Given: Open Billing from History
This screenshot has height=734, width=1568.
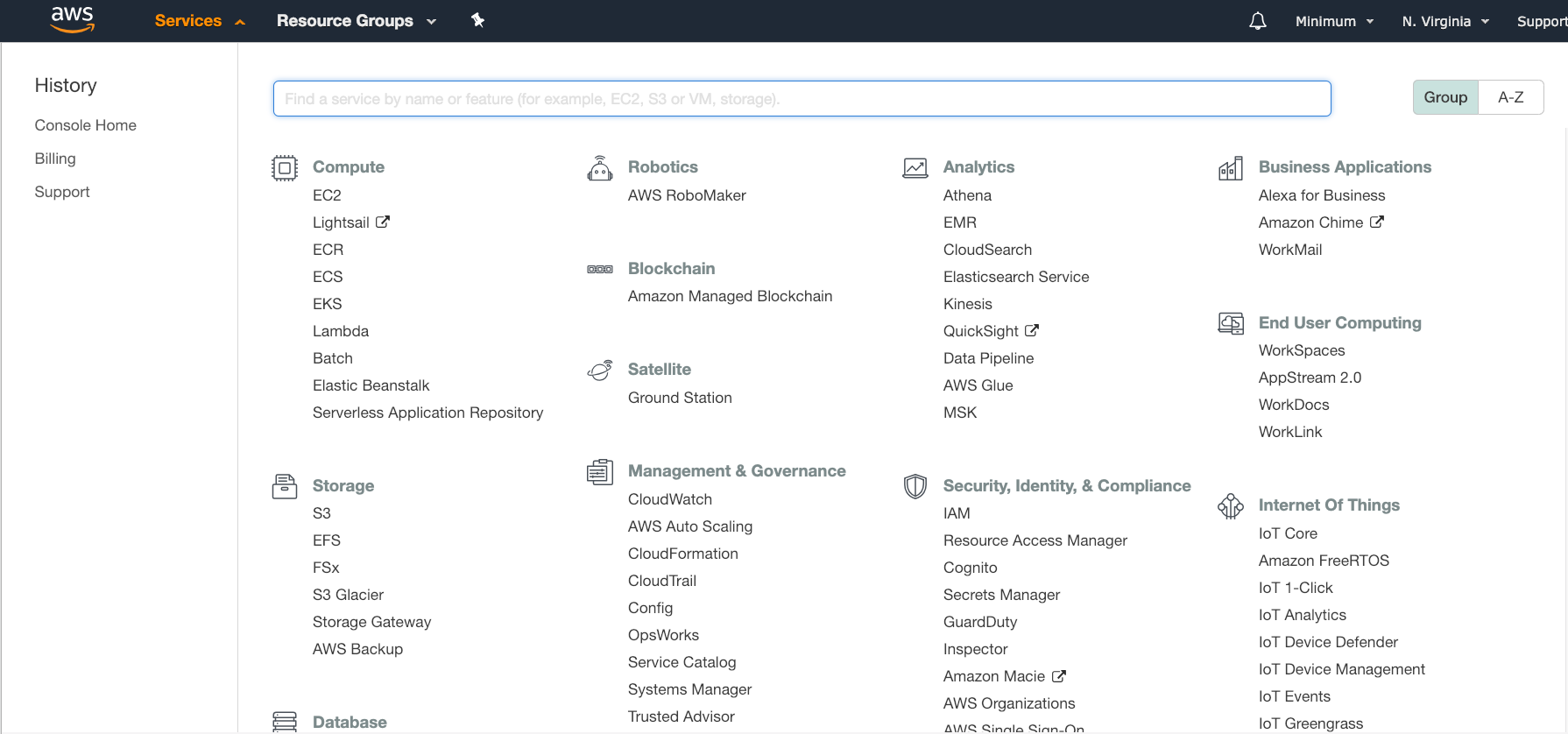Looking at the screenshot, I should click(x=55, y=159).
